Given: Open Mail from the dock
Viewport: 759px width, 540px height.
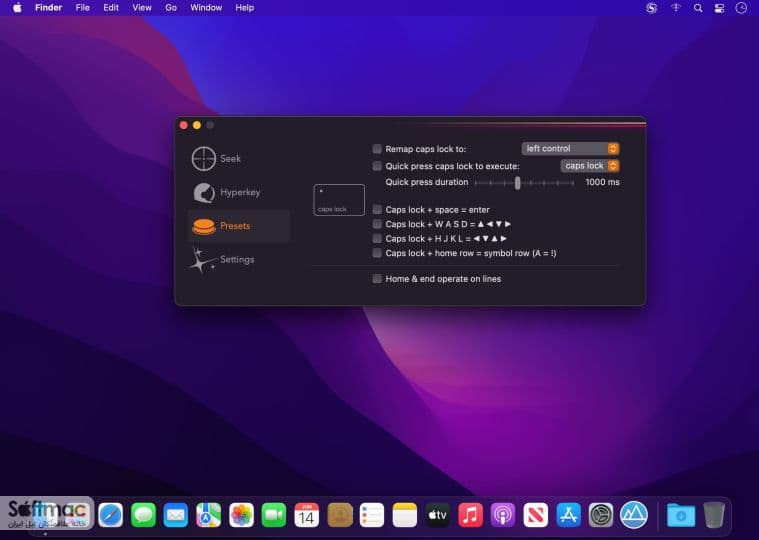Looking at the screenshot, I should pos(176,514).
